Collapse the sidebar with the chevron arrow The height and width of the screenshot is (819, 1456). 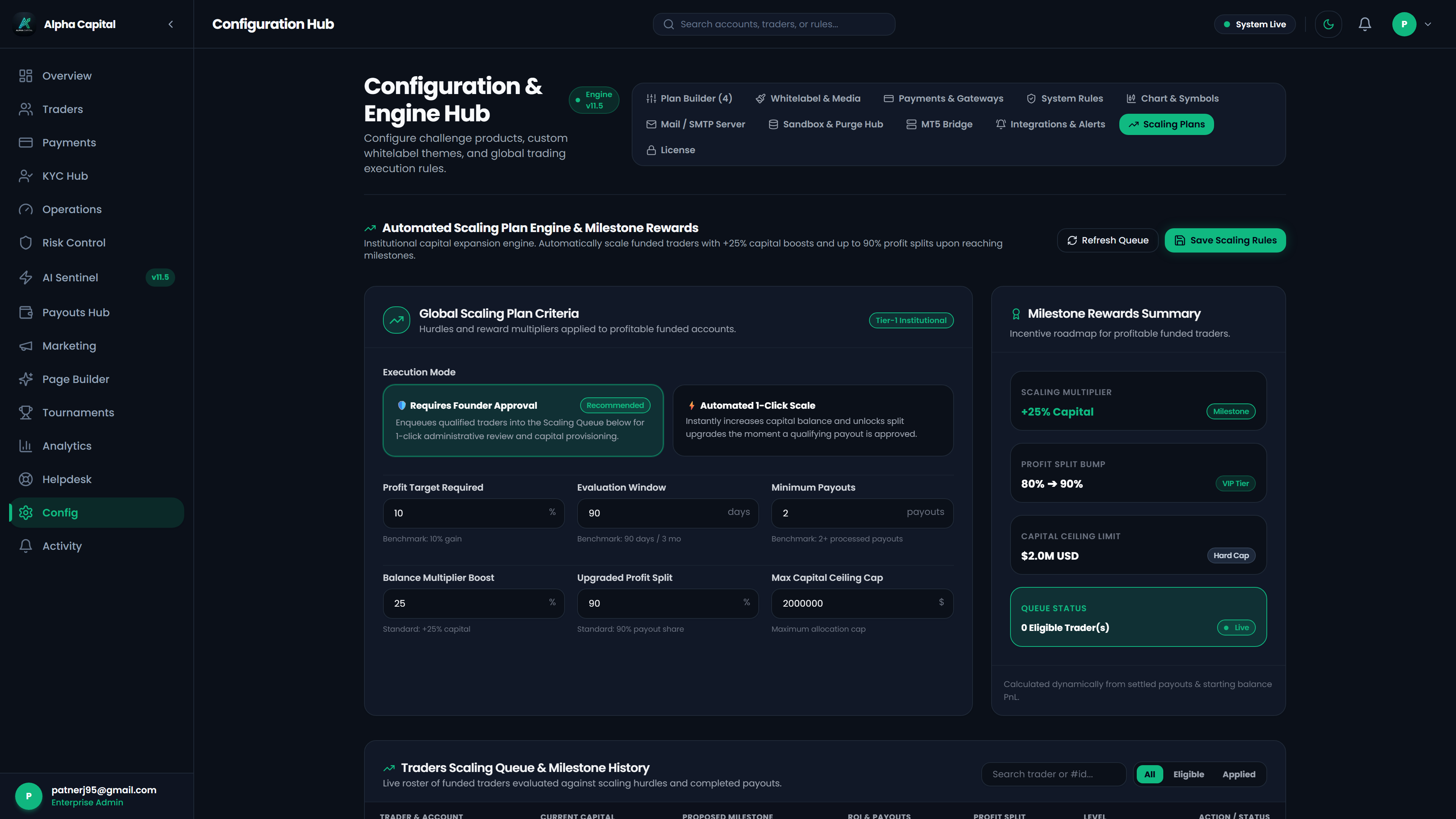(x=171, y=24)
